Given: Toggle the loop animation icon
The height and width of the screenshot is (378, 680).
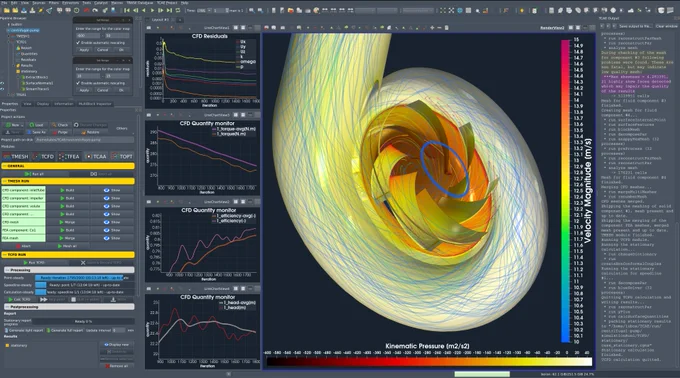Looking at the screenshot, I should coord(178,10).
